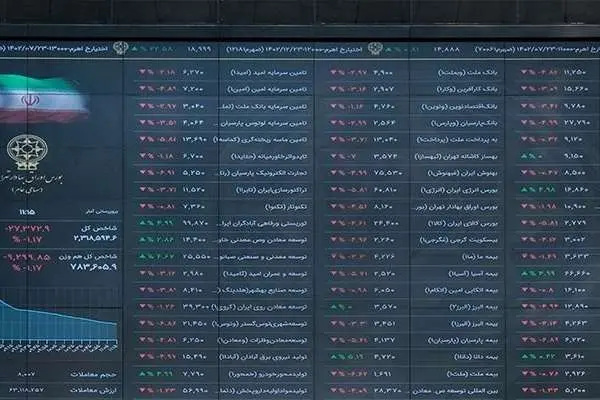The height and width of the screenshot is (400, 600).
Task: Click red down arrow in تامین سرمایه امید row
Action: [x=142, y=72]
